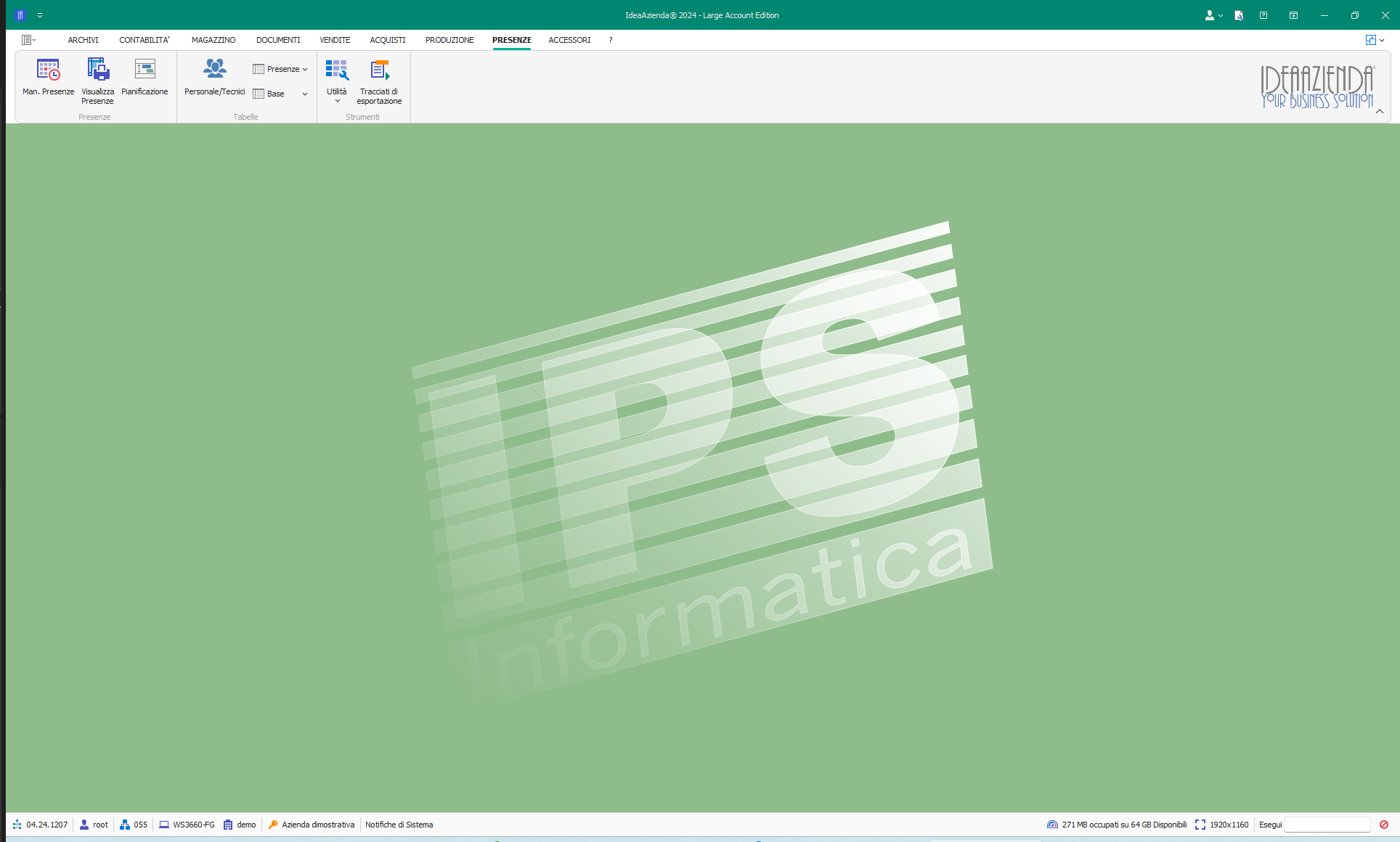Click the network icon beside 055
This screenshot has height=842, width=1400.
click(125, 825)
